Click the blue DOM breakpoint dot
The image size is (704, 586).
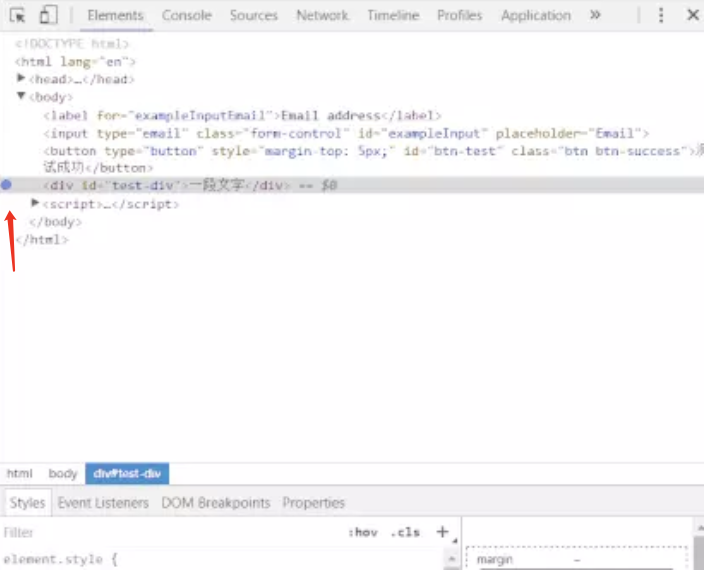6,185
